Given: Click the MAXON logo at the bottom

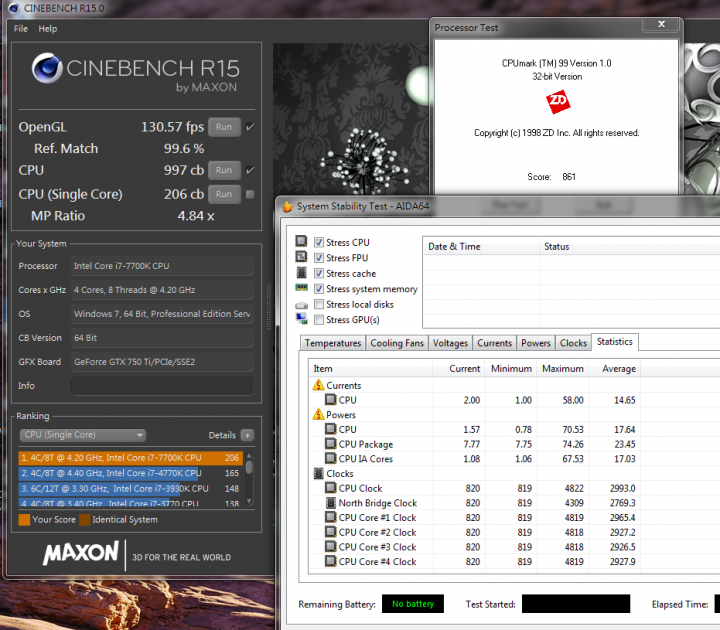Looking at the screenshot, I should [x=81, y=552].
